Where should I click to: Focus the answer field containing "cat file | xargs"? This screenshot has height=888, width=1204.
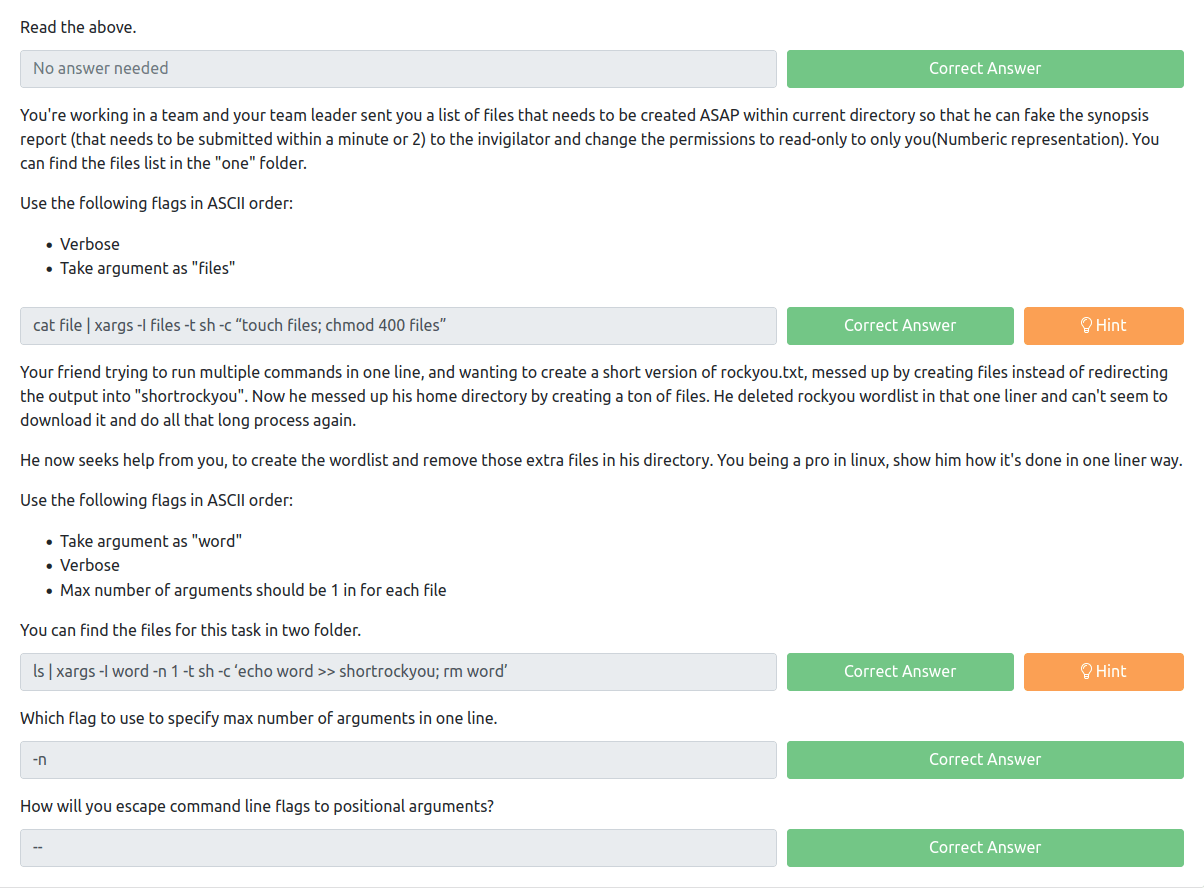click(398, 326)
